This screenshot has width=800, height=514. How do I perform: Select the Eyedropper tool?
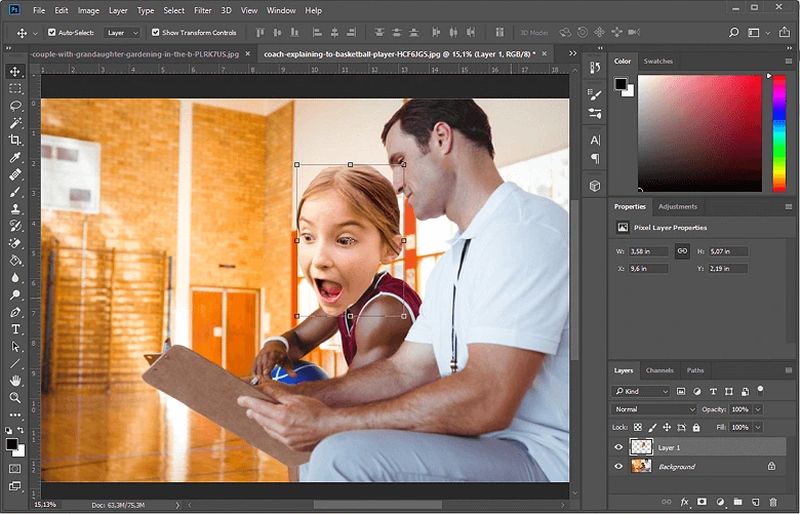point(16,157)
